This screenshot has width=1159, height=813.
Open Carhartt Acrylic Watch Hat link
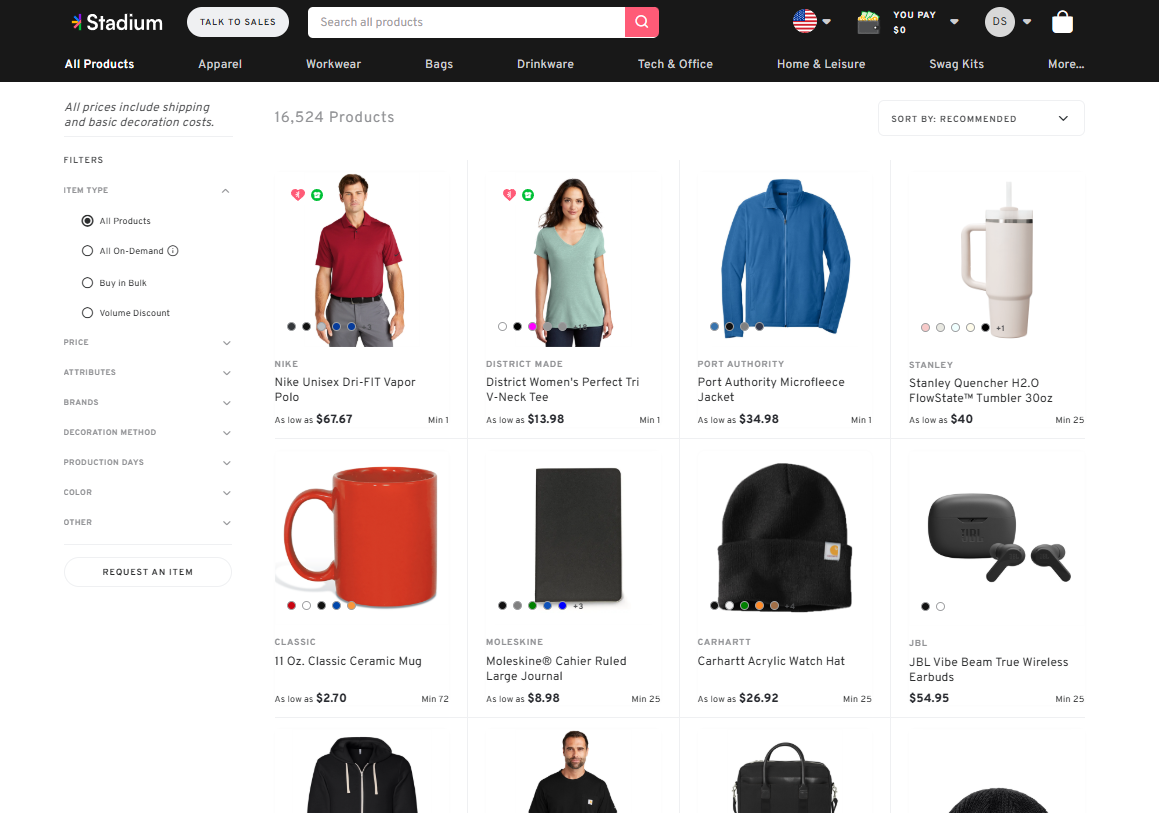pos(771,661)
